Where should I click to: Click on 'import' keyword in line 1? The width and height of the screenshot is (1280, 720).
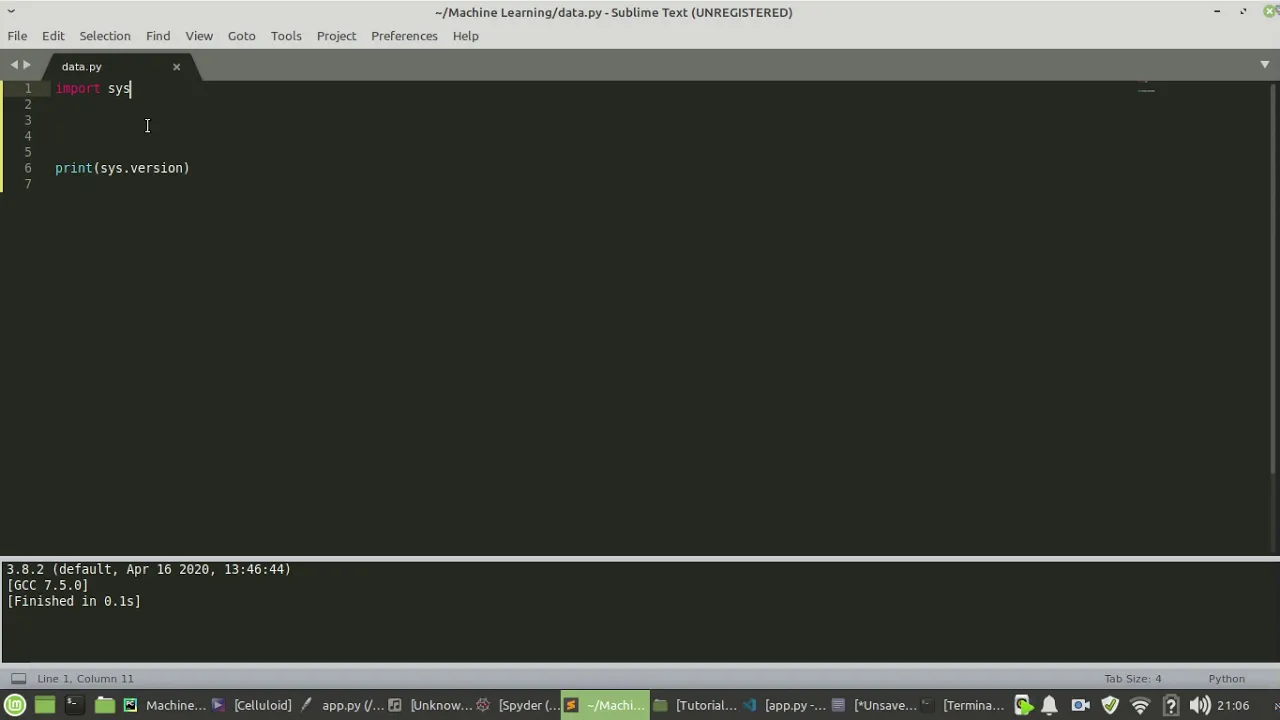click(x=78, y=88)
